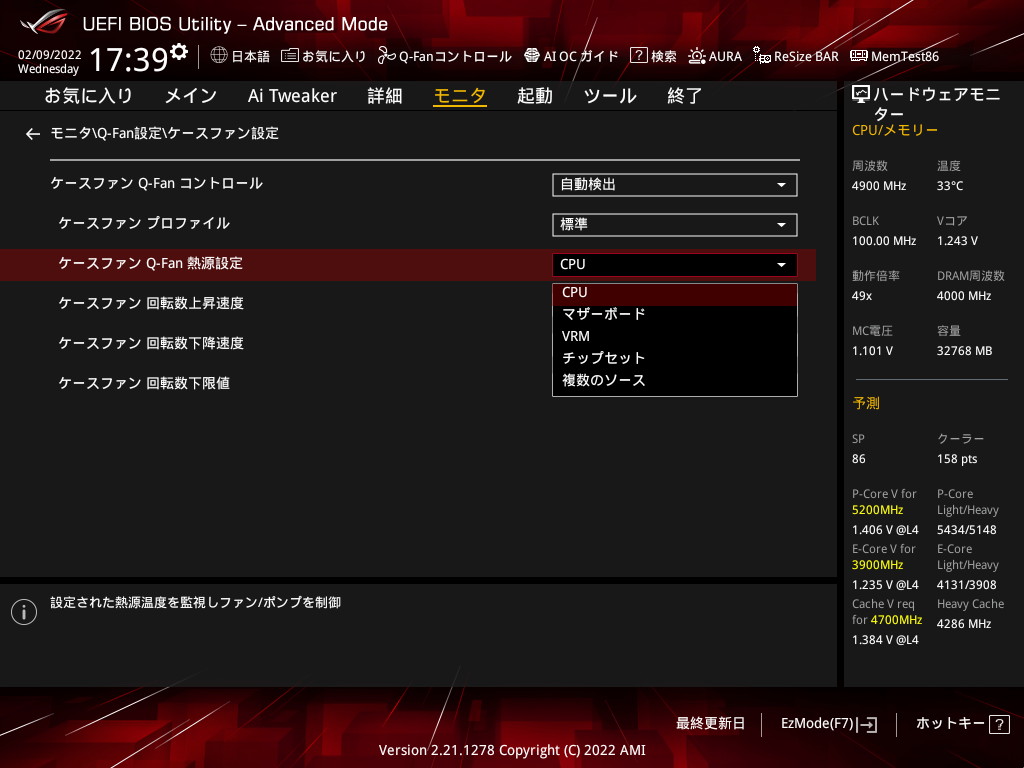The image size is (1024, 768).
Task: Choose 複数のソース option
Action: (675, 380)
